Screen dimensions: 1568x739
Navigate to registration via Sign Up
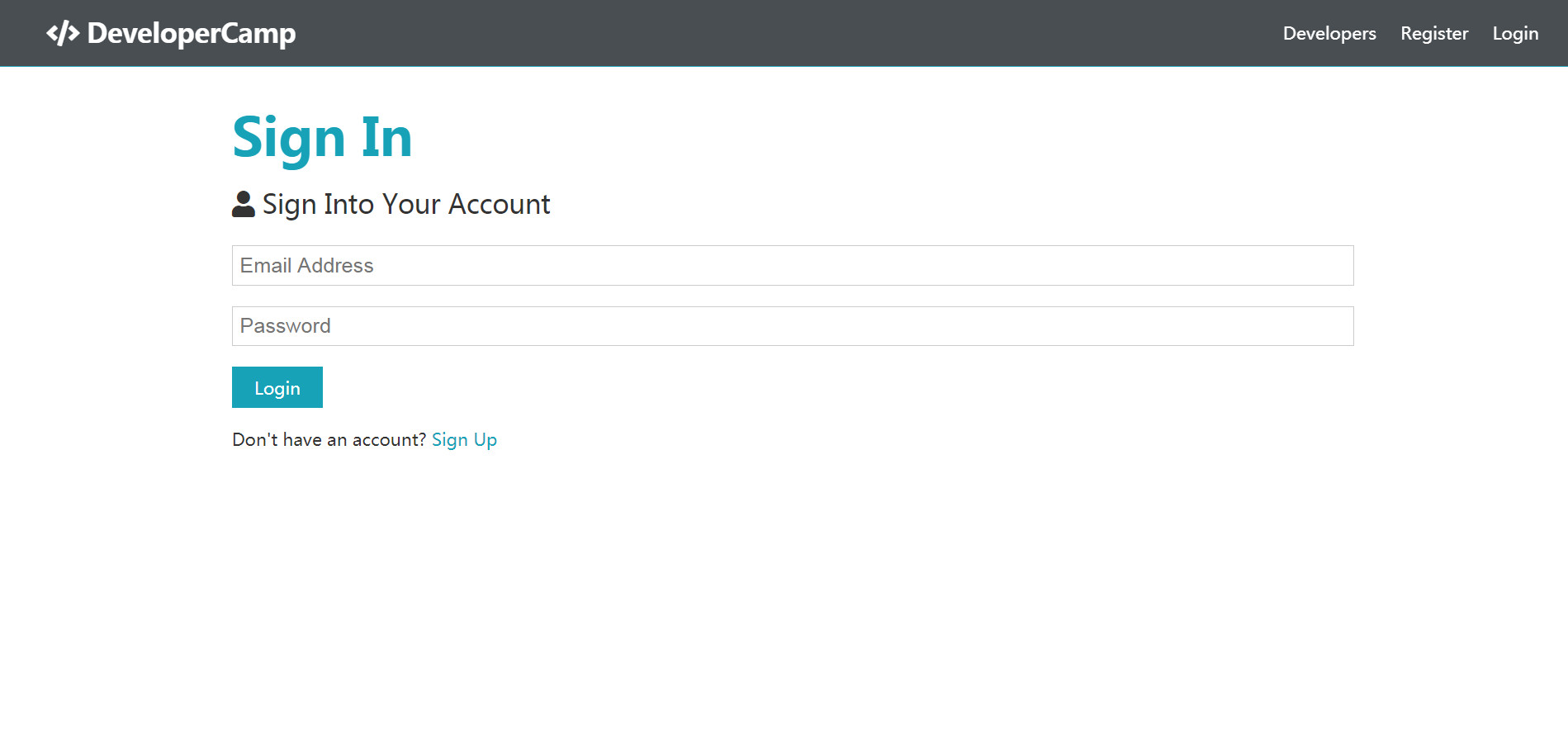pos(464,438)
